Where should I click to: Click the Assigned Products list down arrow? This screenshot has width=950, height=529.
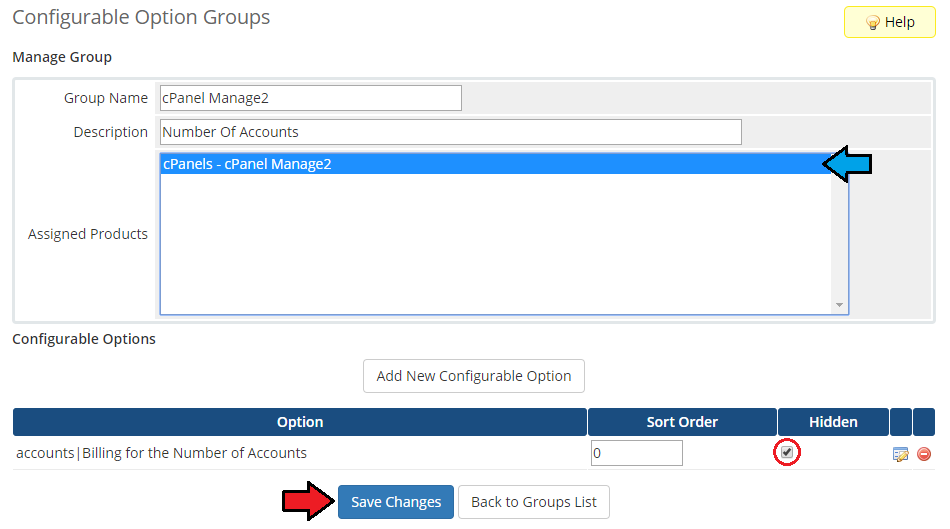pos(840,305)
